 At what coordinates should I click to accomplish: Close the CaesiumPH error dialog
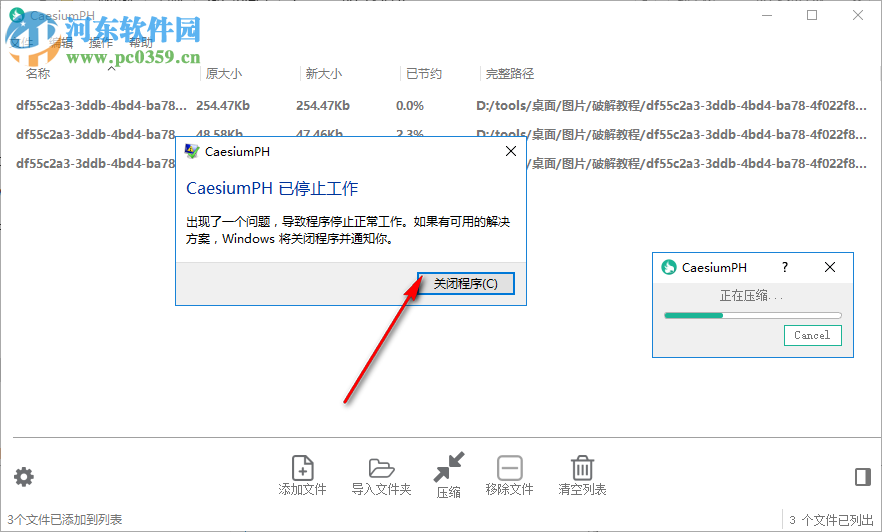pos(511,151)
